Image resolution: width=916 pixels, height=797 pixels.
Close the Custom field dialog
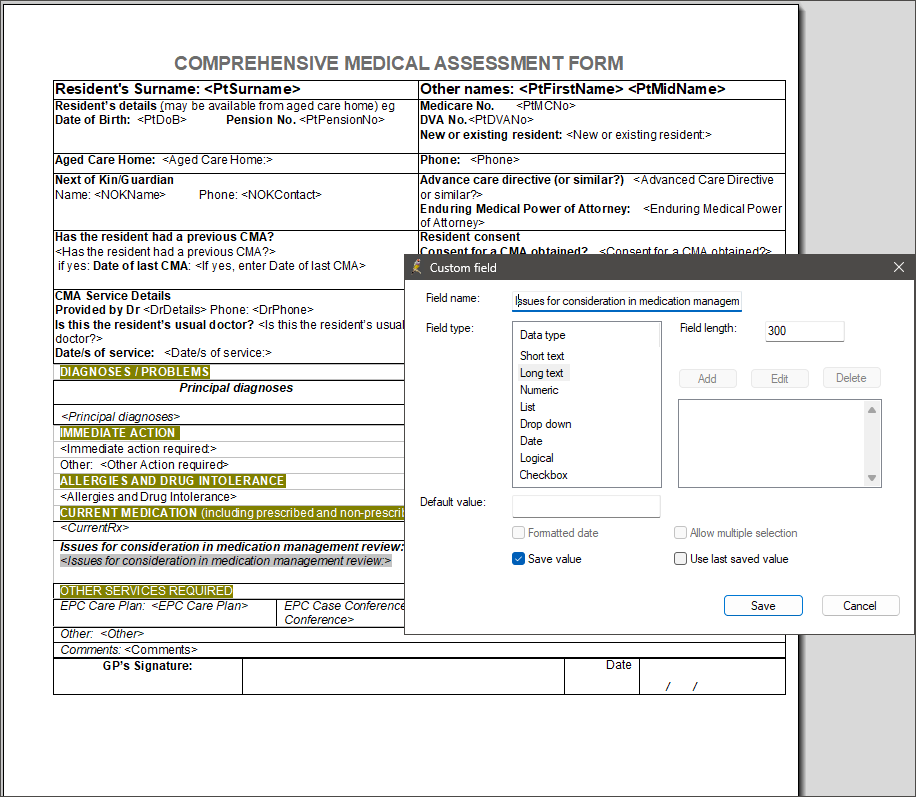click(x=898, y=267)
